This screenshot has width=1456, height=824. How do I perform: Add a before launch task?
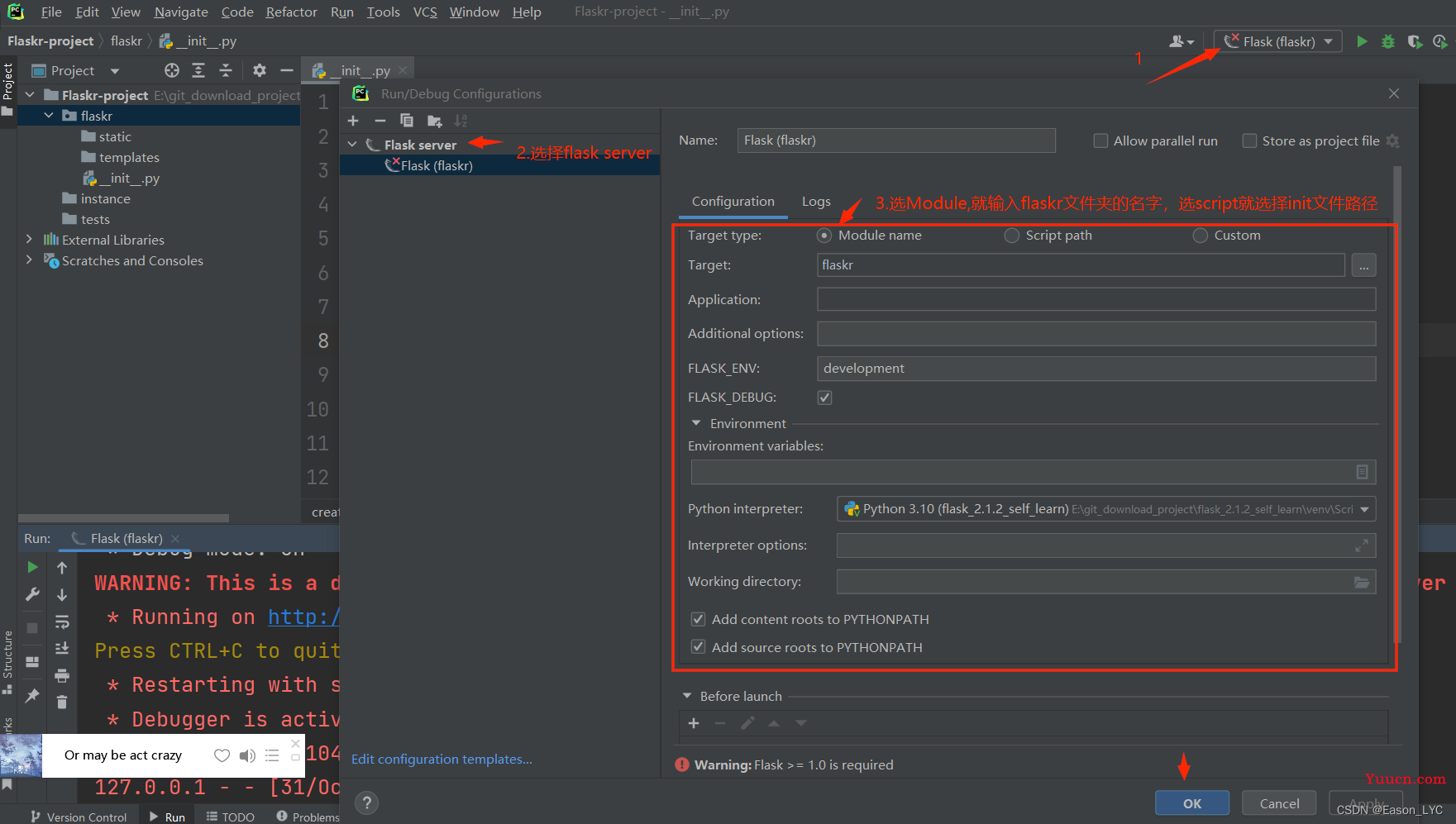[694, 723]
